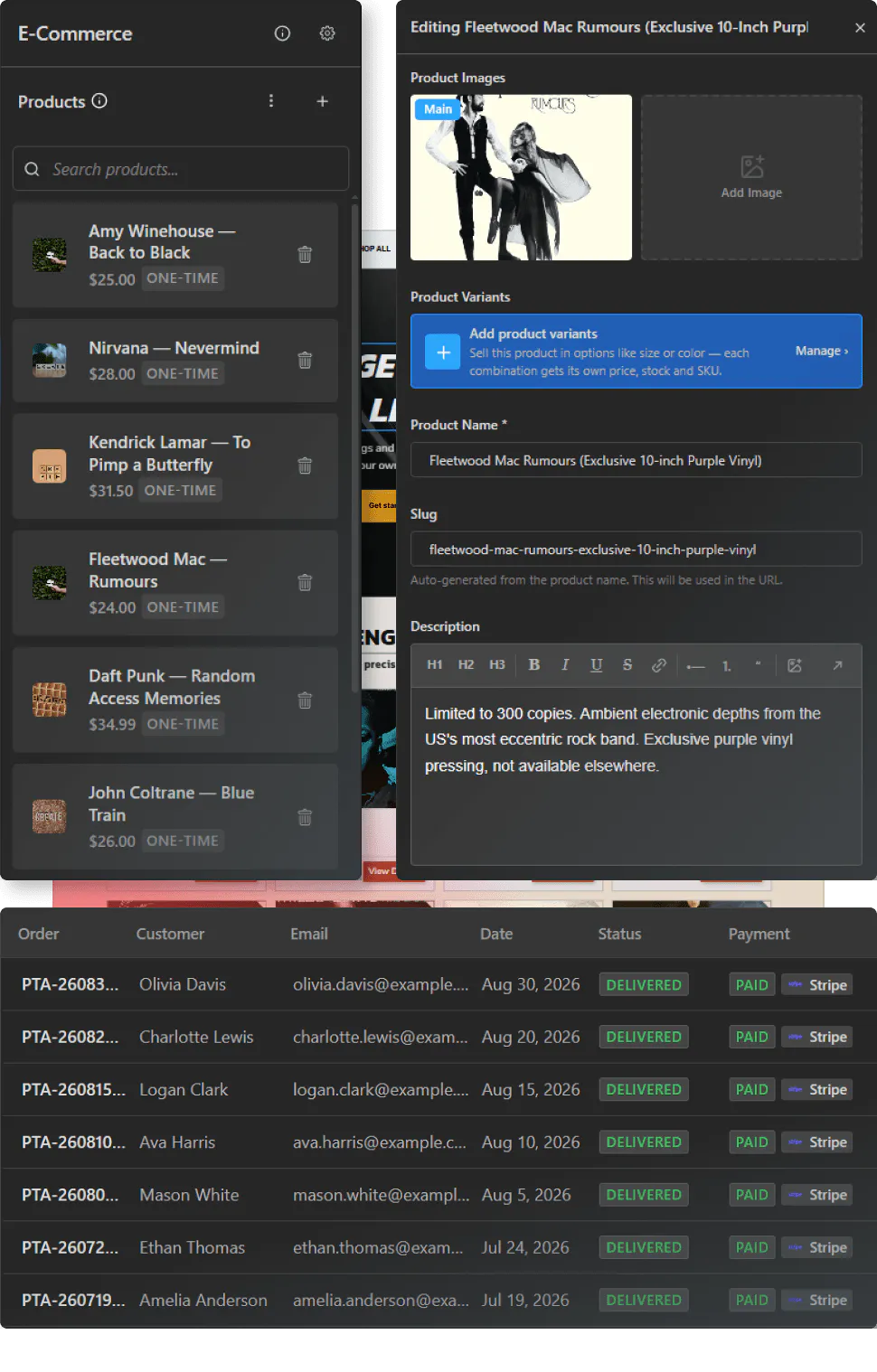
Task: Click PAID badge for Ava Harris
Action: [x=751, y=1142]
